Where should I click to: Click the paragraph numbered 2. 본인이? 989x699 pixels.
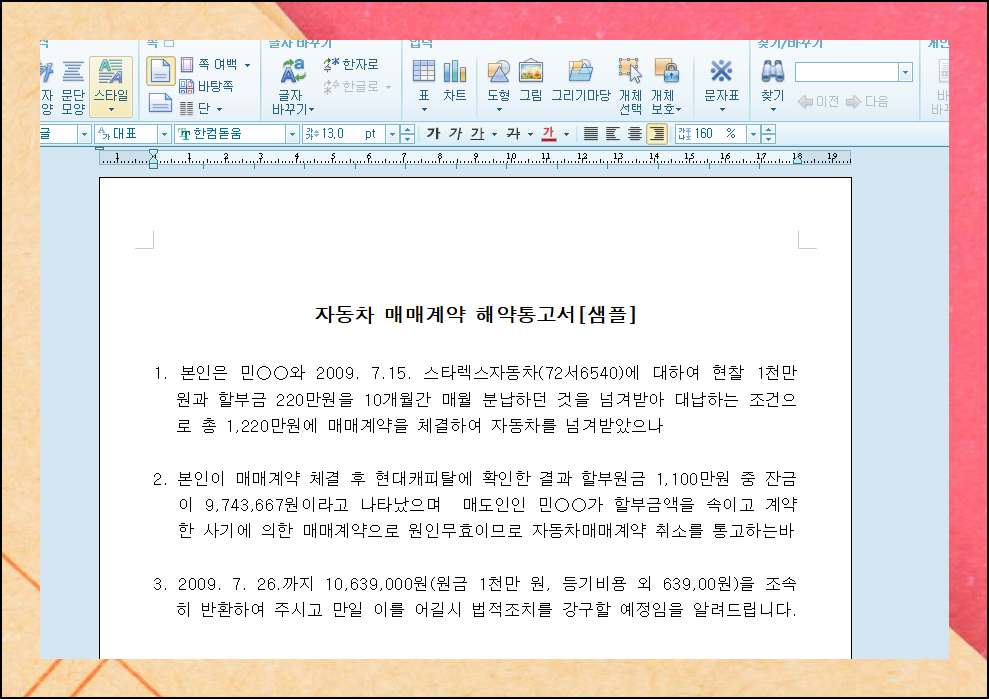[x=475, y=505]
